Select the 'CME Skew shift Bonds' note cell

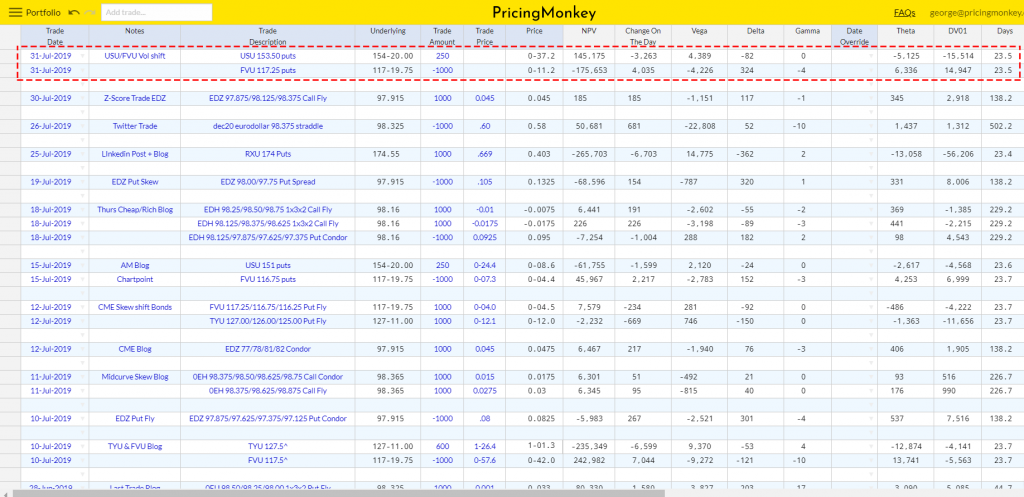click(x=135, y=308)
